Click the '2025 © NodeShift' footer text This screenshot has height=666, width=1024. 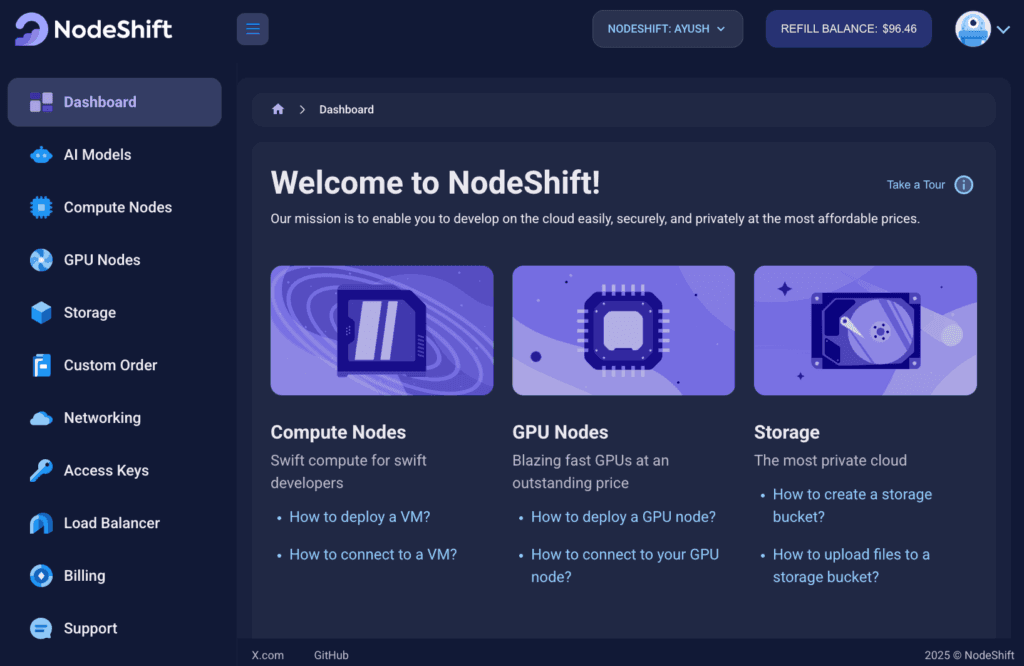969,655
